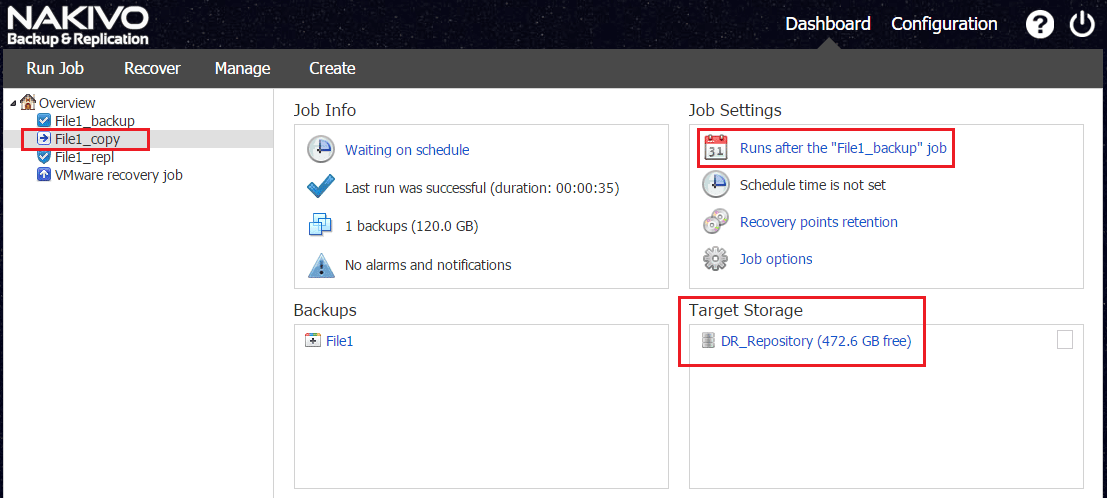Toggle the Target Storage checkbox

pos(1065,340)
